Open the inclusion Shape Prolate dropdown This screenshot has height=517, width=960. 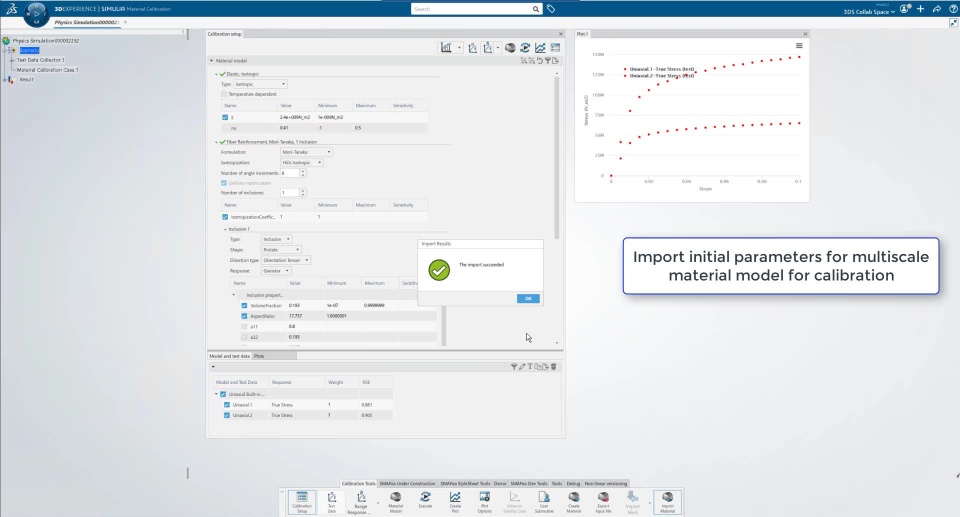pyautogui.click(x=280, y=250)
